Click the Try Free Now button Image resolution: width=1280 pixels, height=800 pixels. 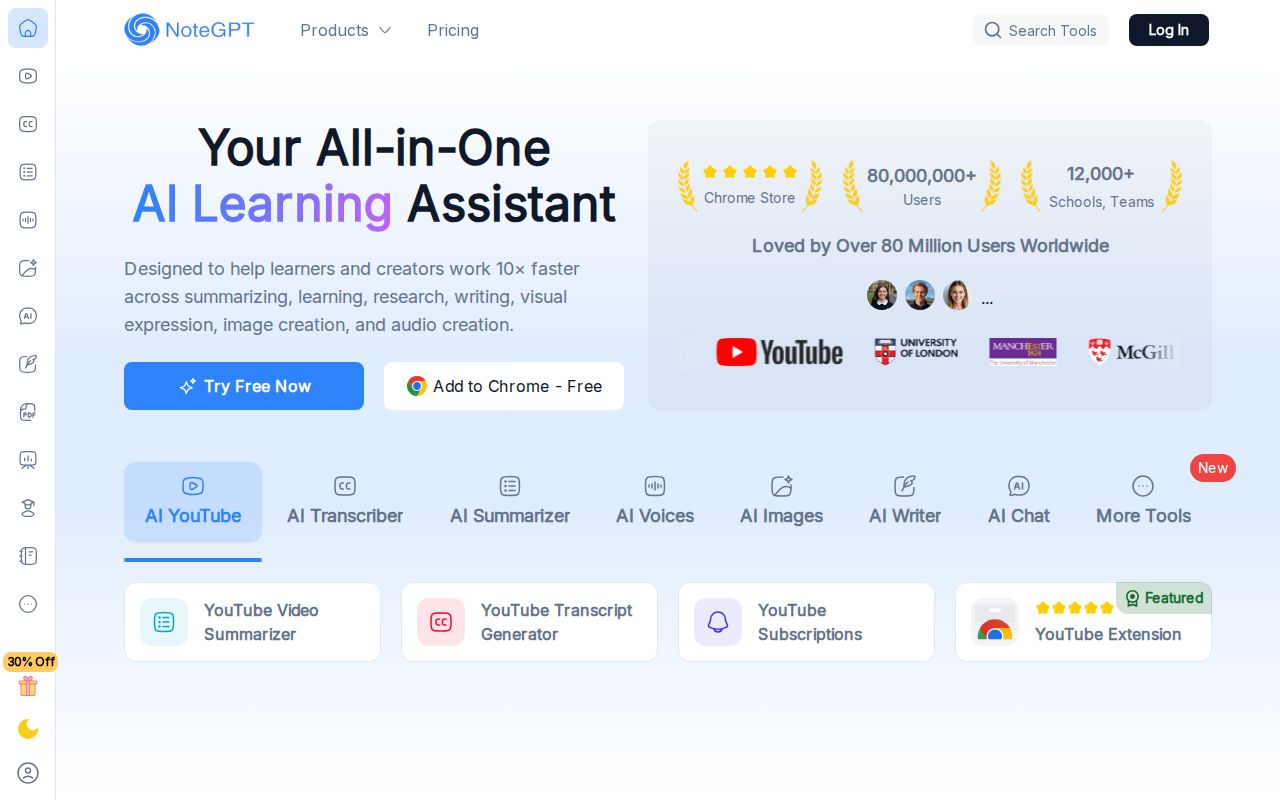(244, 386)
